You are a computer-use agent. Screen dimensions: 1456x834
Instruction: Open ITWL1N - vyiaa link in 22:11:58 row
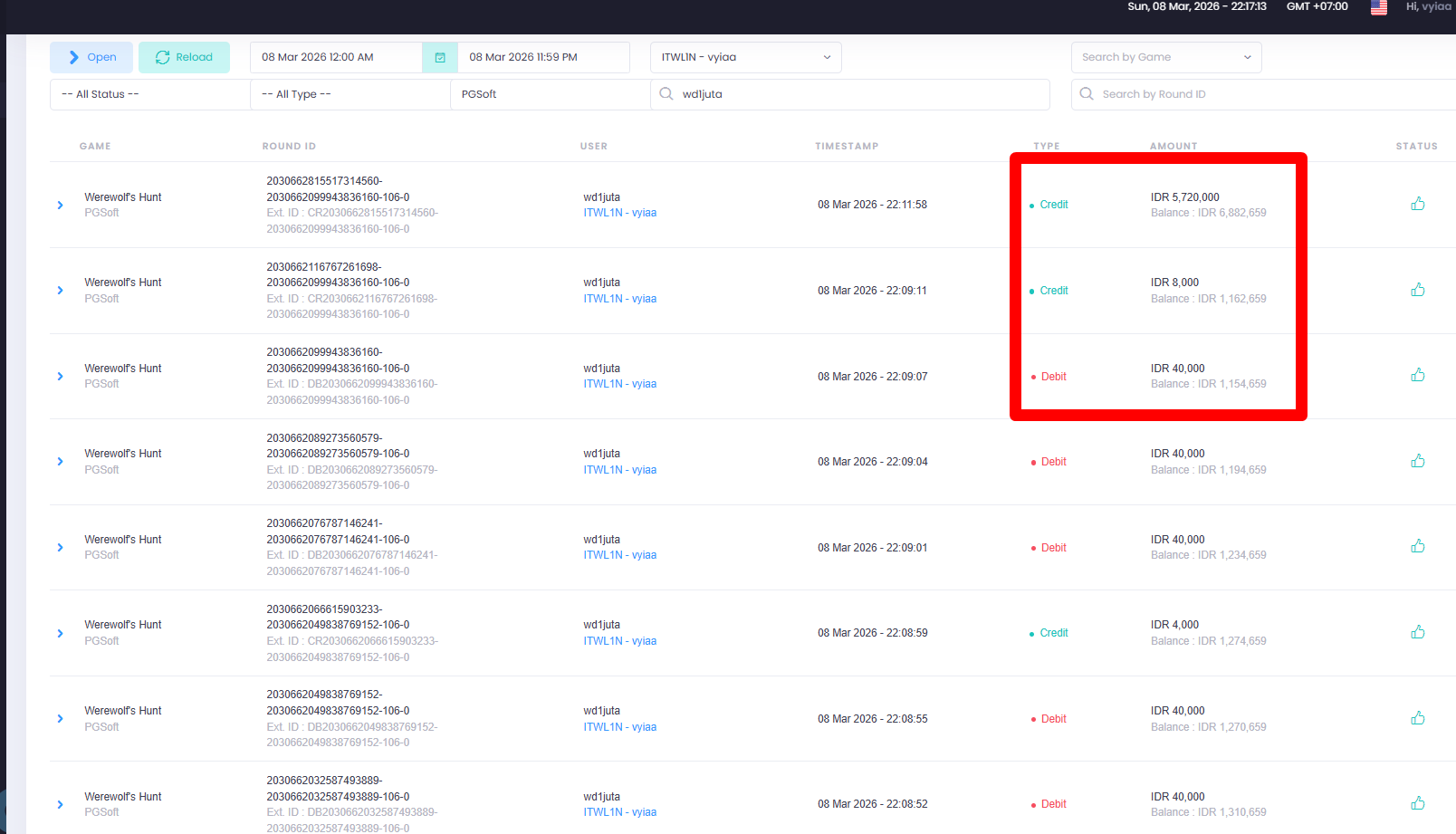point(620,213)
